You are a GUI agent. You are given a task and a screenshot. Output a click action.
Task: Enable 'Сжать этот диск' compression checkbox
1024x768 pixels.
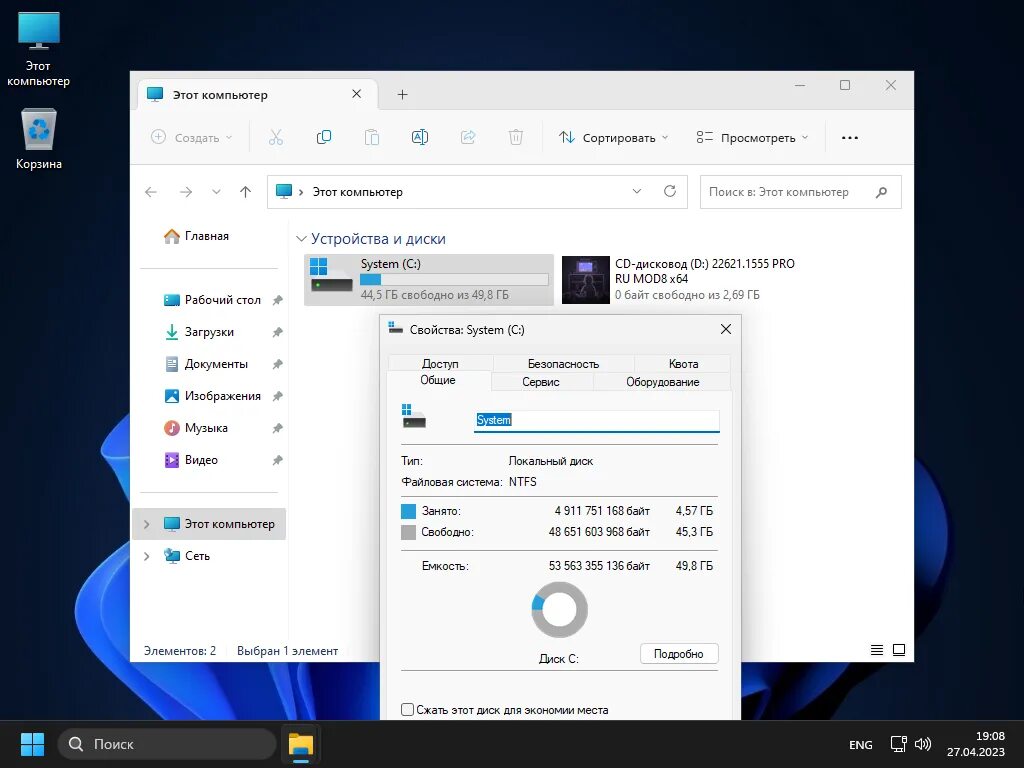tap(408, 709)
